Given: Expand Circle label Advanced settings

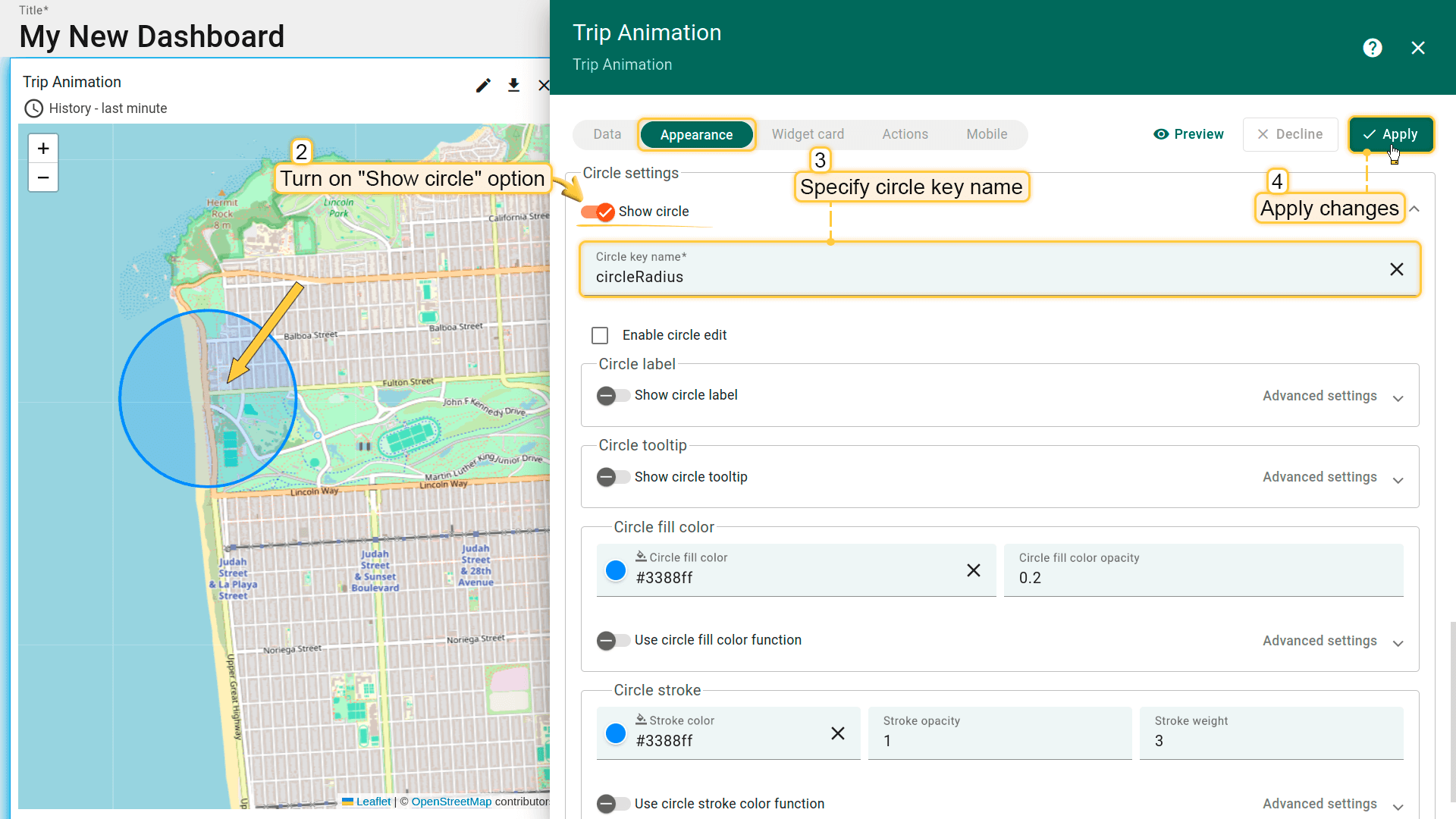Looking at the screenshot, I should [x=1333, y=396].
